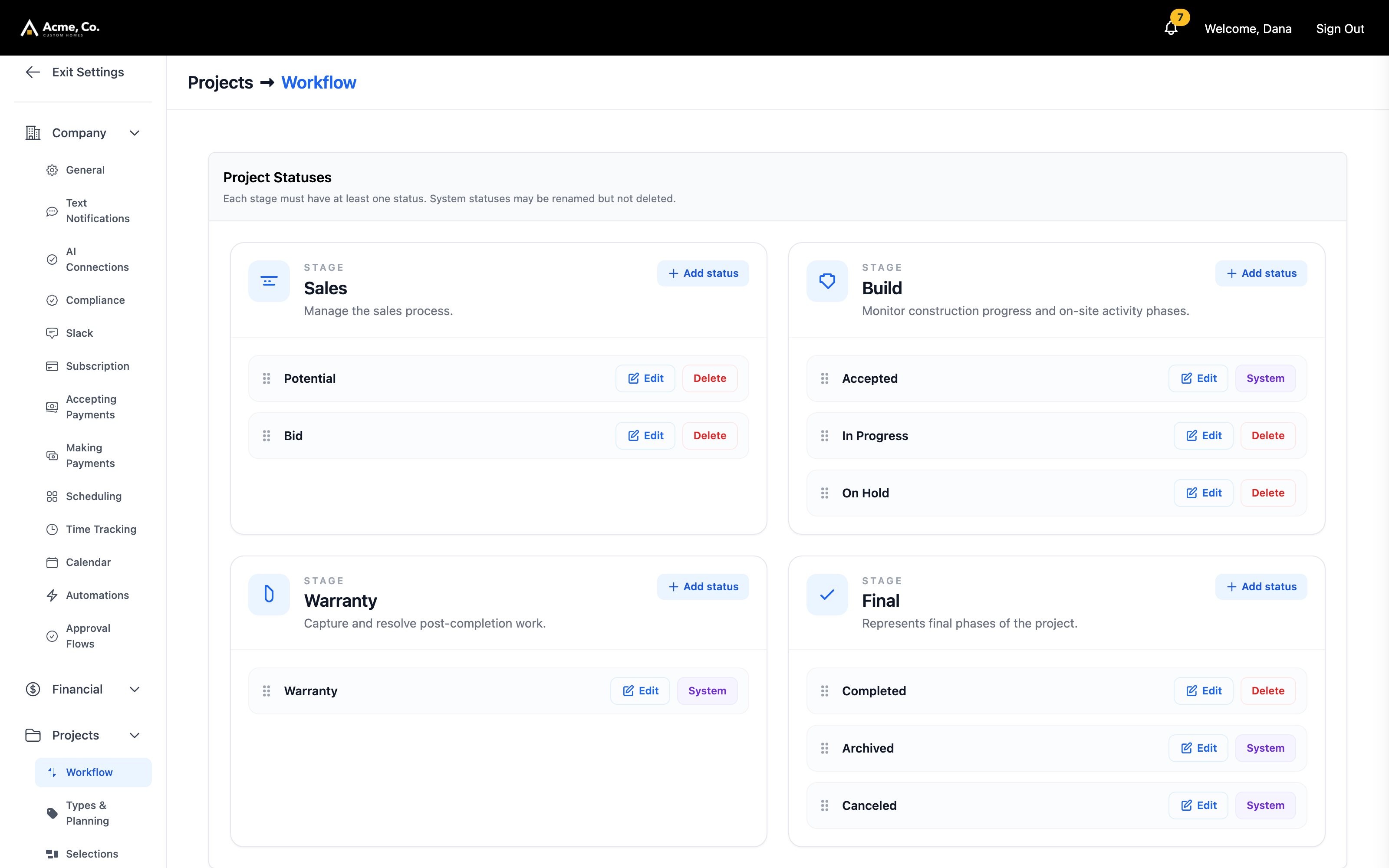Go to Subscription page
The image size is (1389, 868).
pyautogui.click(x=93, y=366)
